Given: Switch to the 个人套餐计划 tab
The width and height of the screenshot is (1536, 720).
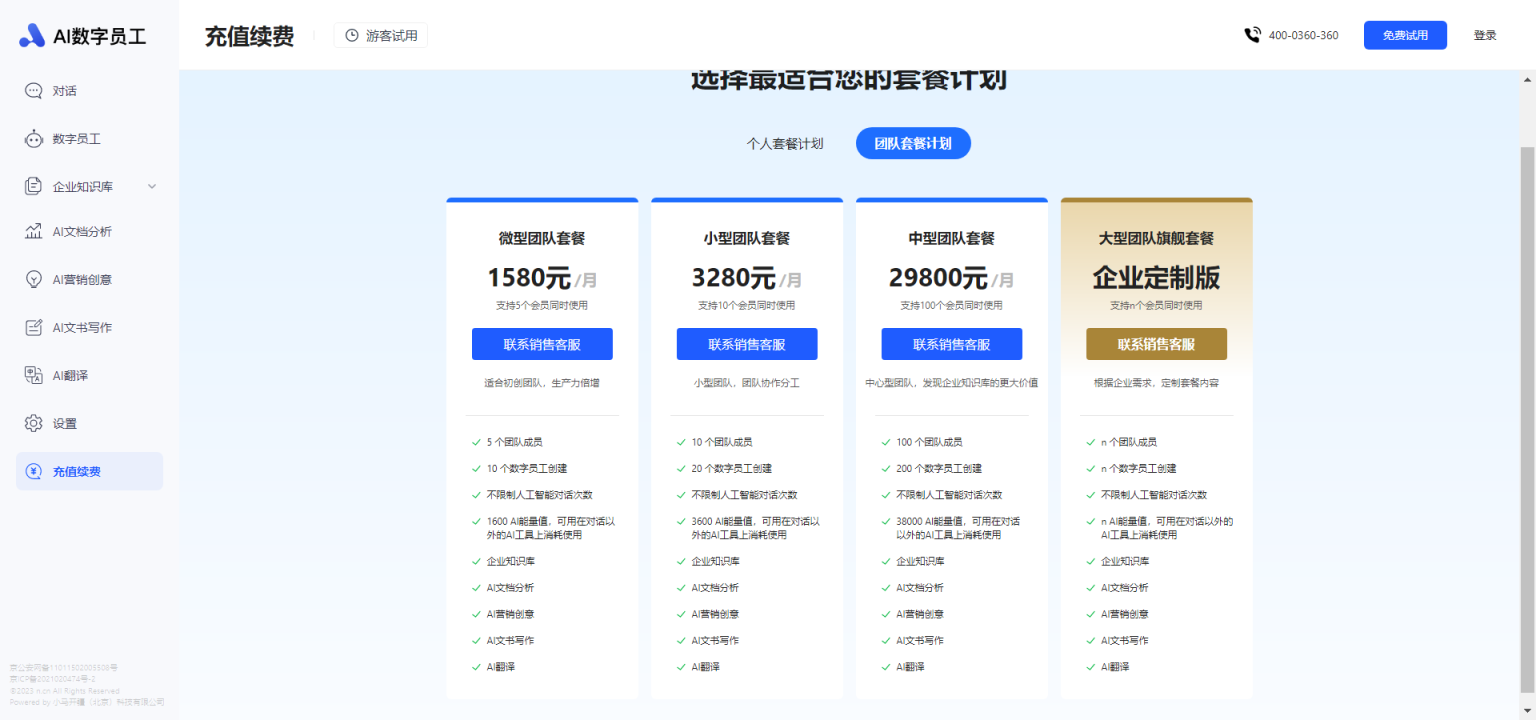Looking at the screenshot, I should click(785, 143).
